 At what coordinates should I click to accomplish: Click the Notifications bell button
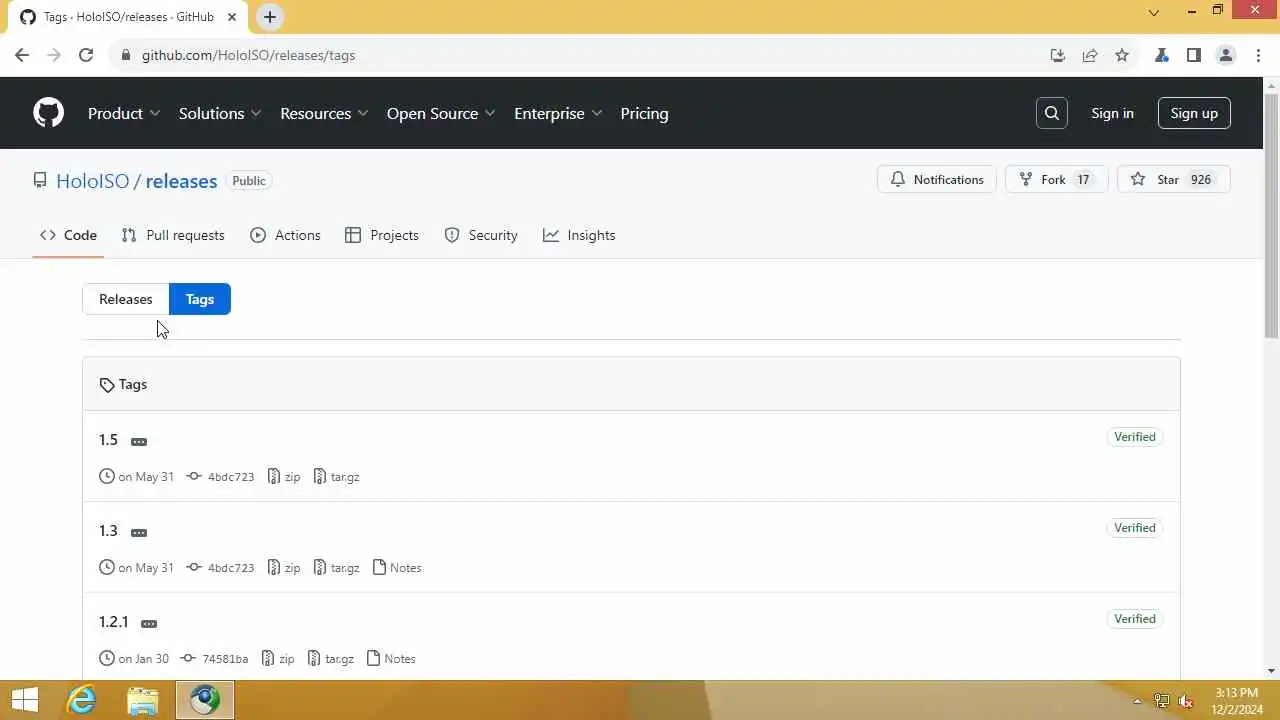[937, 180]
